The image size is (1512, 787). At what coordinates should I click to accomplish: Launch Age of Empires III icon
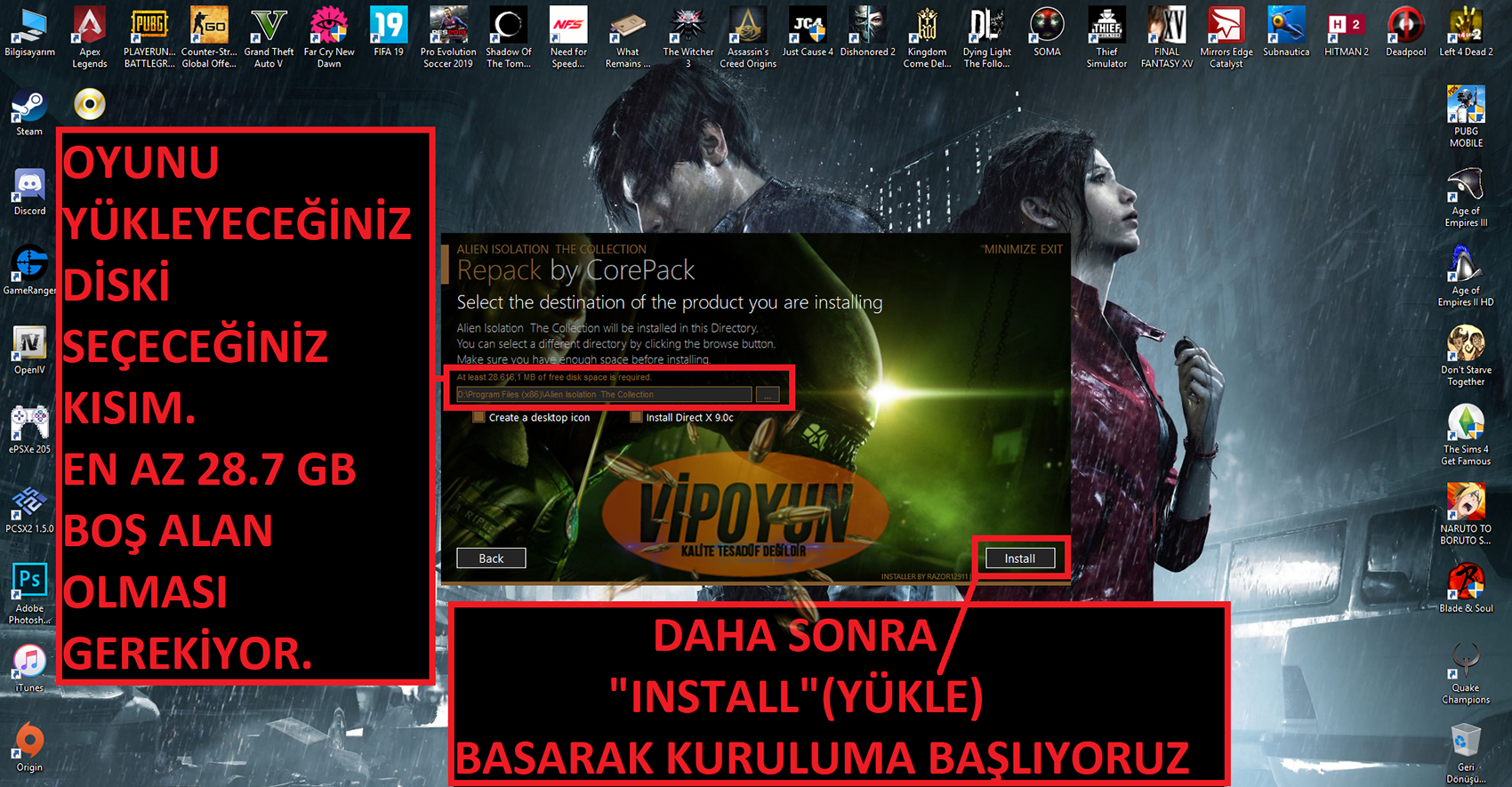click(x=1466, y=197)
